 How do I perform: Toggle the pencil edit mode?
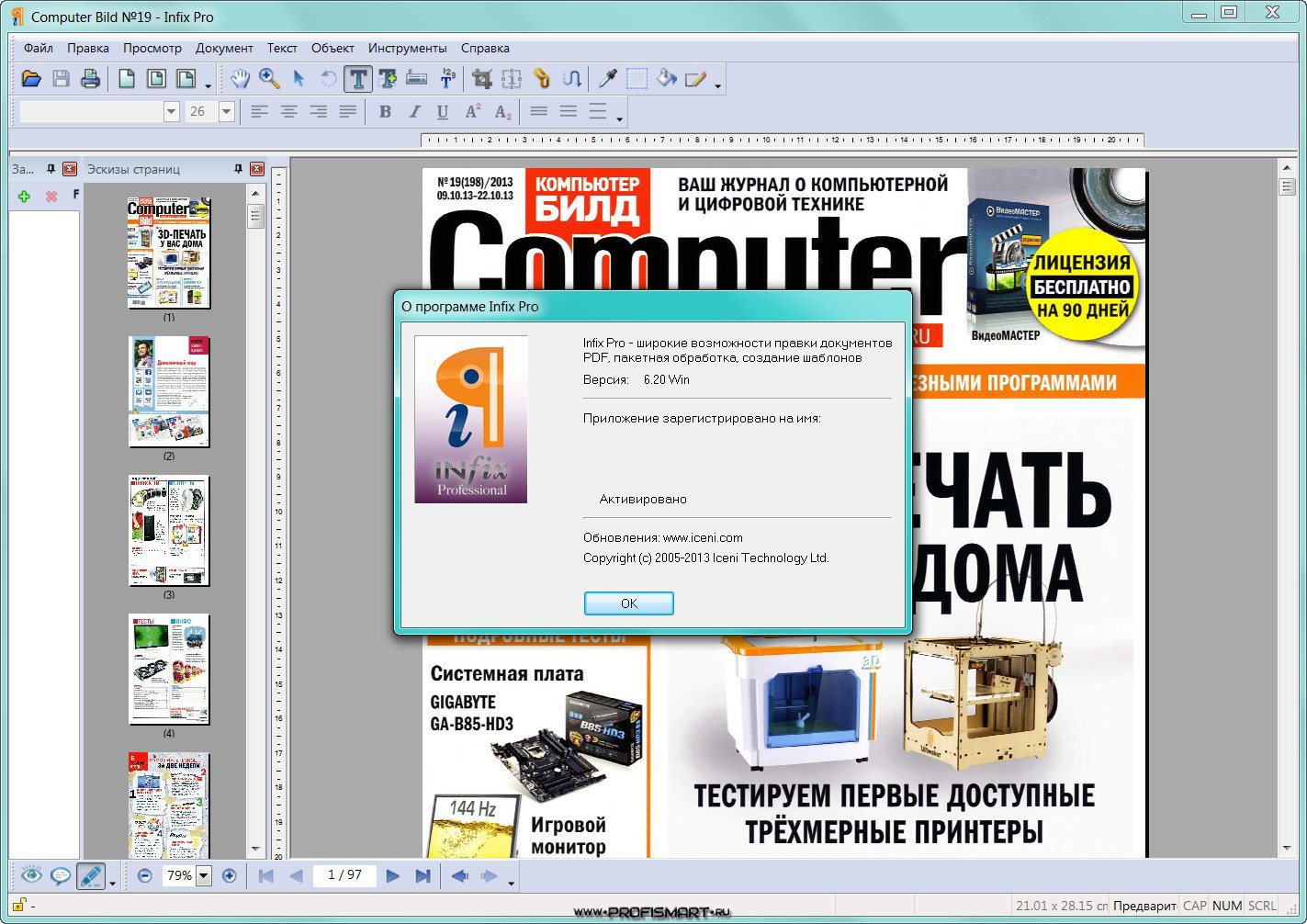pos(90,875)
